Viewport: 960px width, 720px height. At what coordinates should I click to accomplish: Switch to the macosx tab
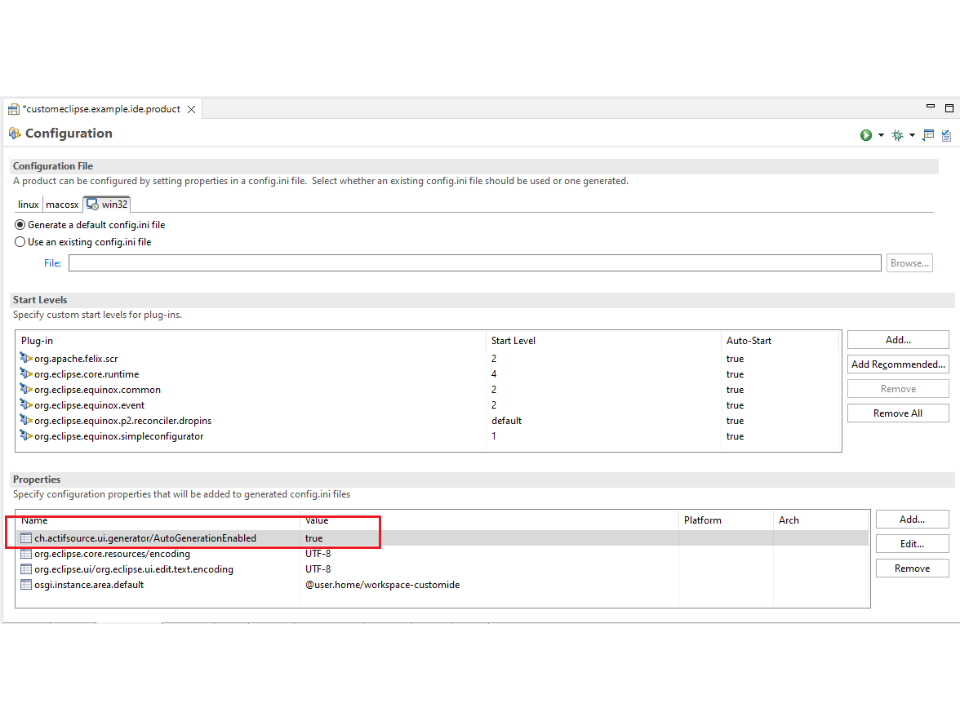pyautogui.click(x=62, y=204)
